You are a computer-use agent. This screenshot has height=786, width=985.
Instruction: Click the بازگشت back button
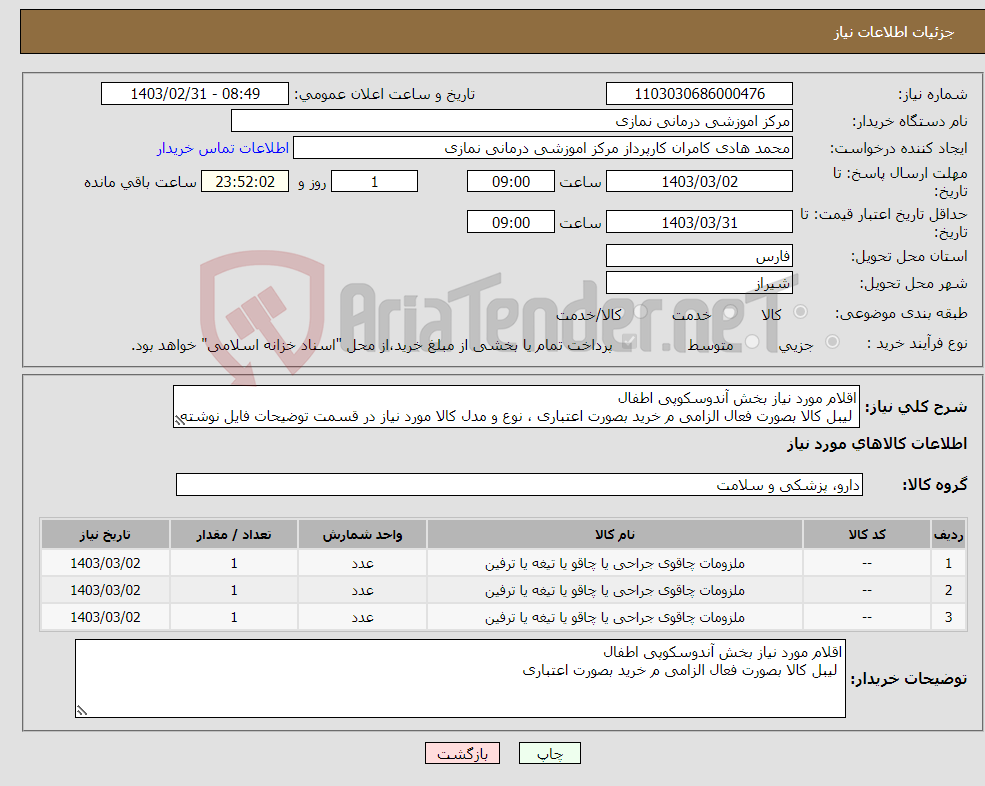(462, 753)
